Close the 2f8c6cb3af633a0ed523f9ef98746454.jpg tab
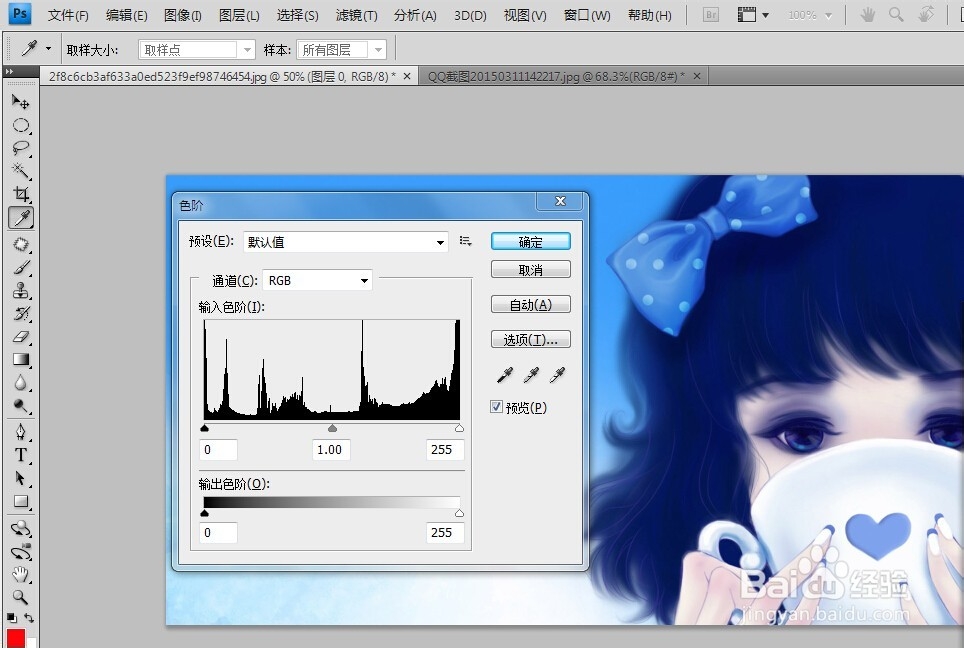 pyautogui.click(x=406, y=76)
